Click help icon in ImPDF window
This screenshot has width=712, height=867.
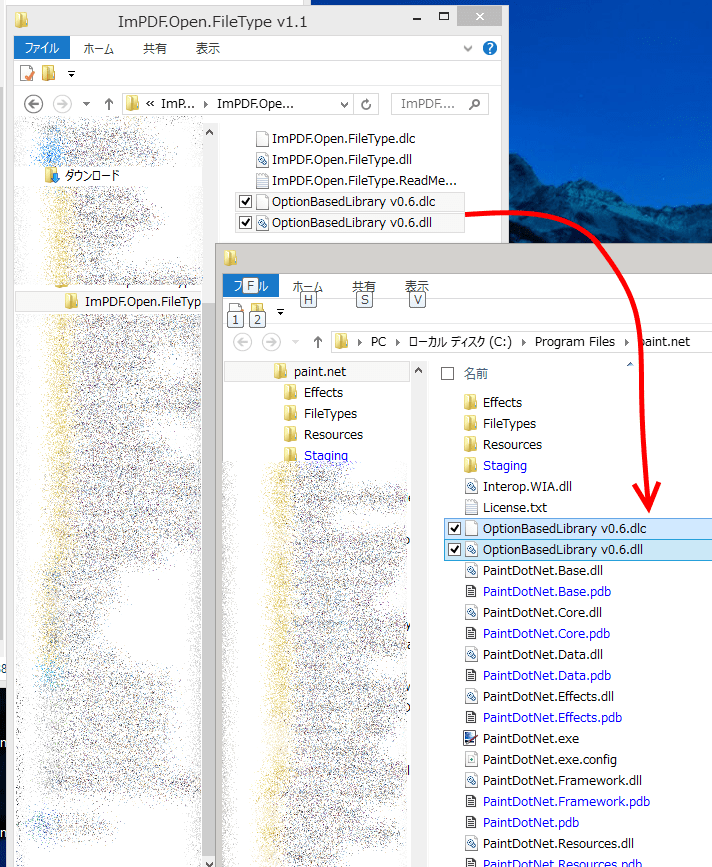tap(490, 48)
